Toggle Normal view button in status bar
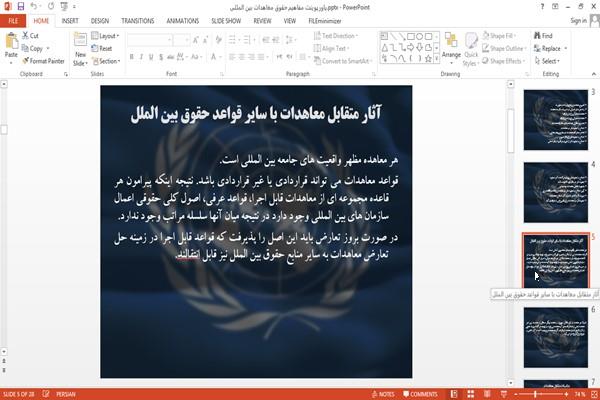 454,394
